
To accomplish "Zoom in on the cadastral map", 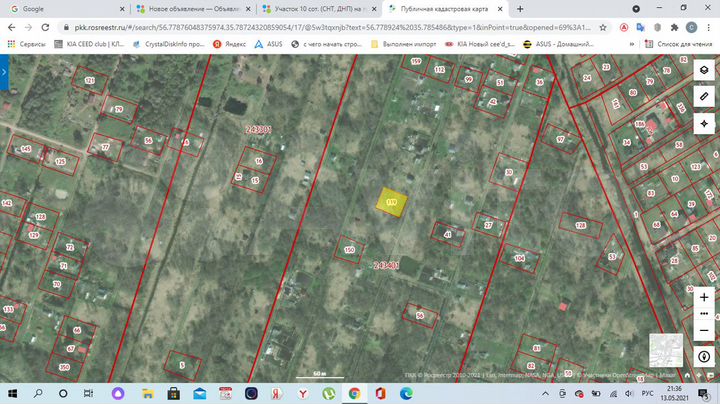I will 704,298.
